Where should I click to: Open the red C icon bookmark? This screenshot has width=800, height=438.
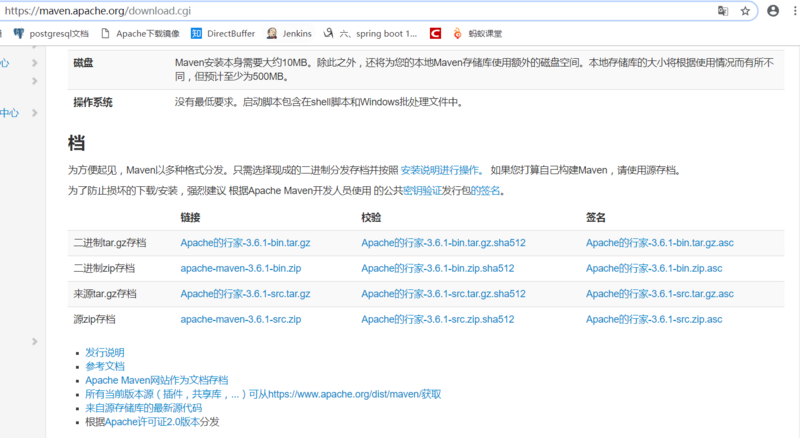pos(435,34)
